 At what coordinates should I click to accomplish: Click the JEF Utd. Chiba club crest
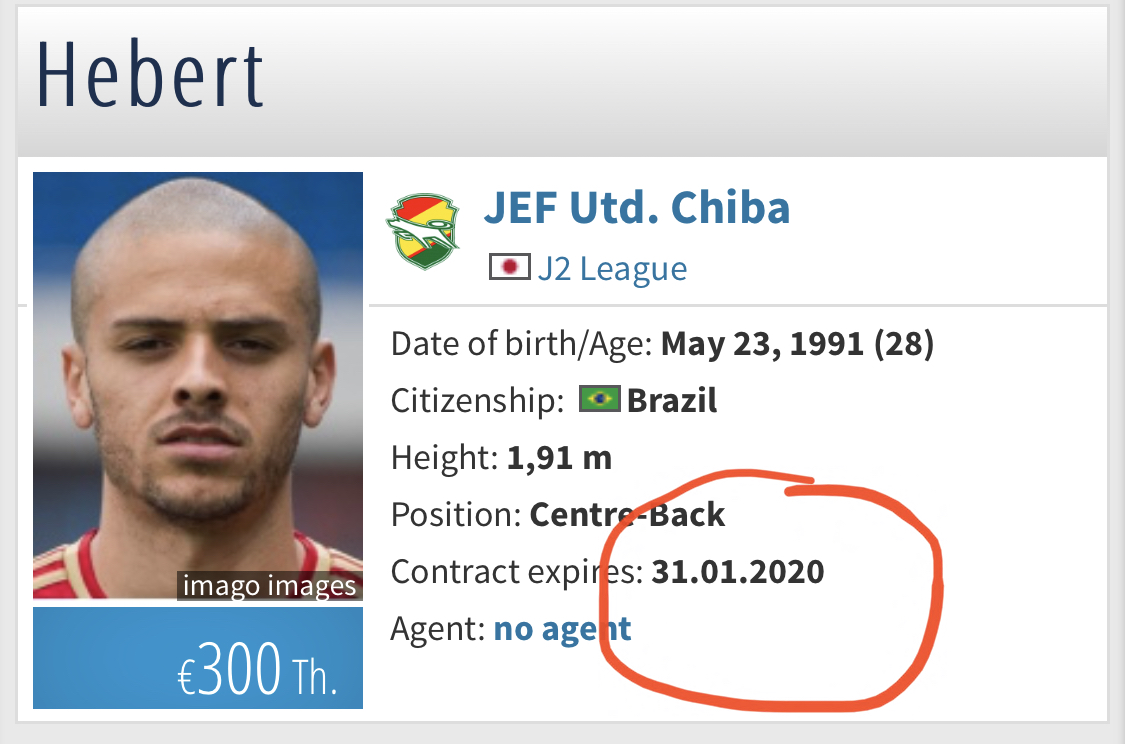(423, 231)
